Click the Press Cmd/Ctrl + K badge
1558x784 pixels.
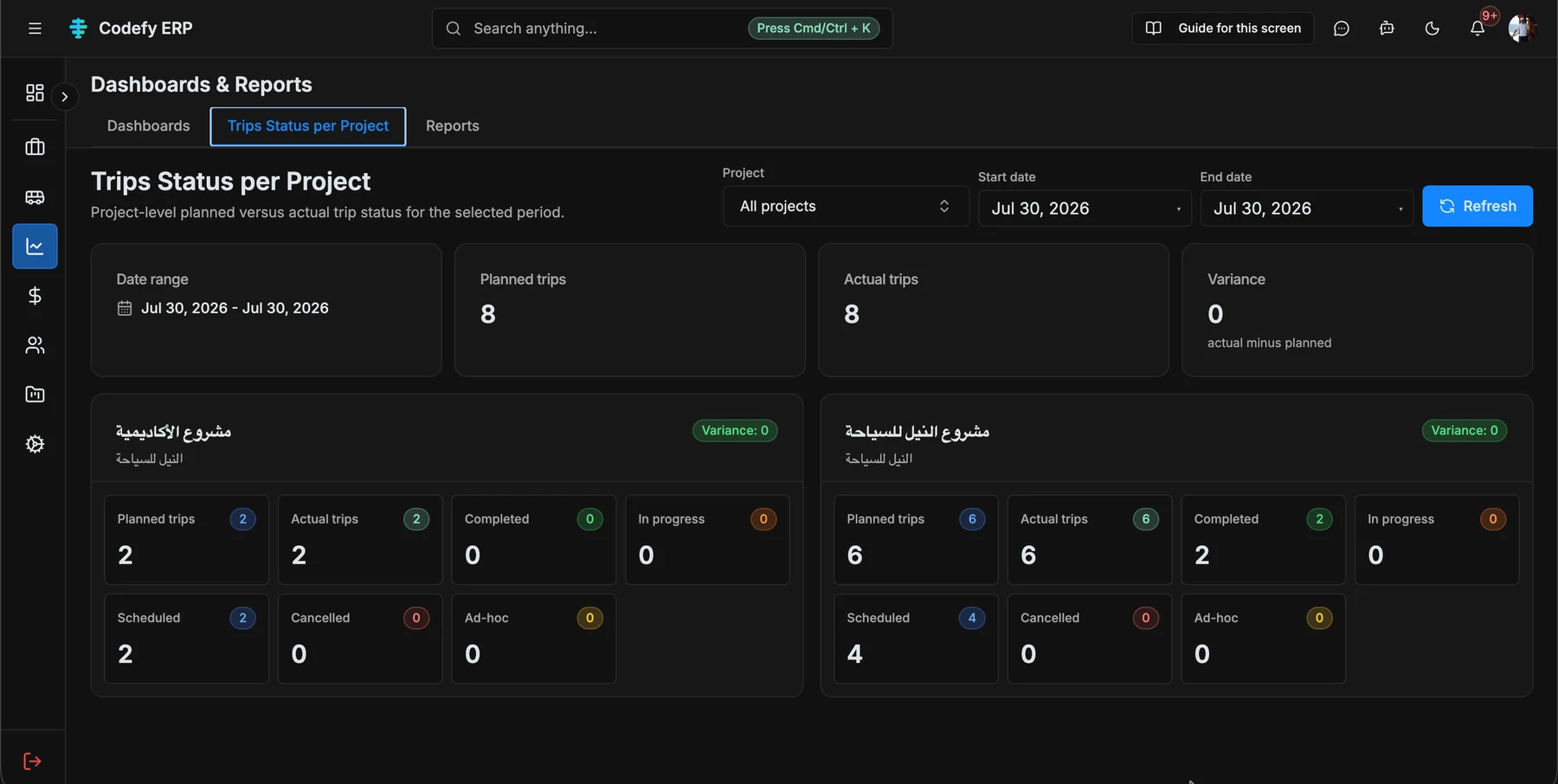pyautogui.click(x=814, y=29)
